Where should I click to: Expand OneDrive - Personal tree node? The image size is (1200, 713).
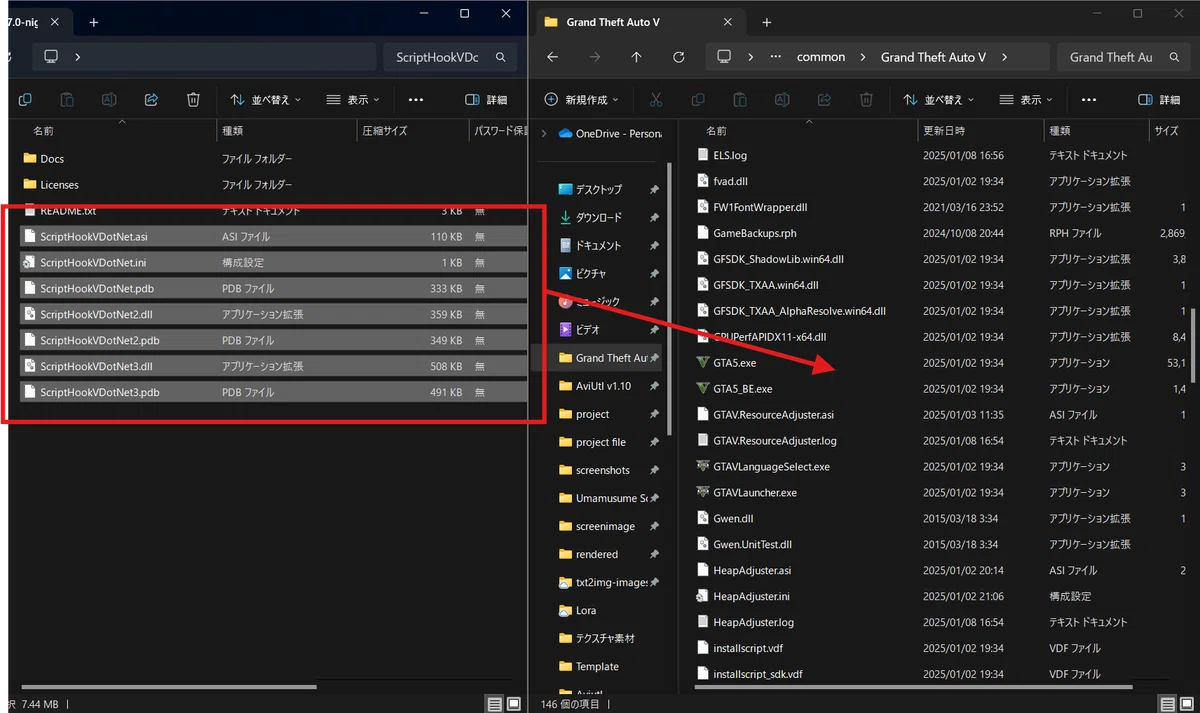(x=544, y=134)
